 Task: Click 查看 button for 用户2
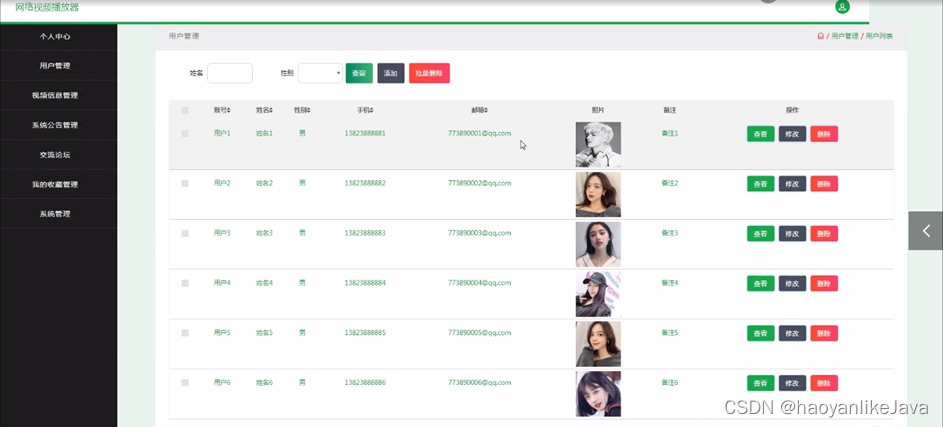pyautogui.click(x=761, y=184)
